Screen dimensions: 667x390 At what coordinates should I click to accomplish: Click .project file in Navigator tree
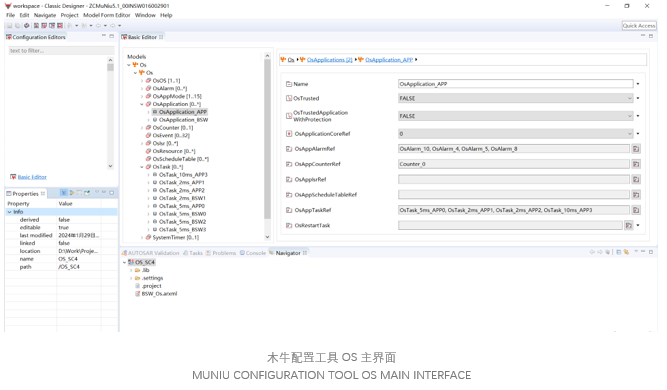coord(151,286)
